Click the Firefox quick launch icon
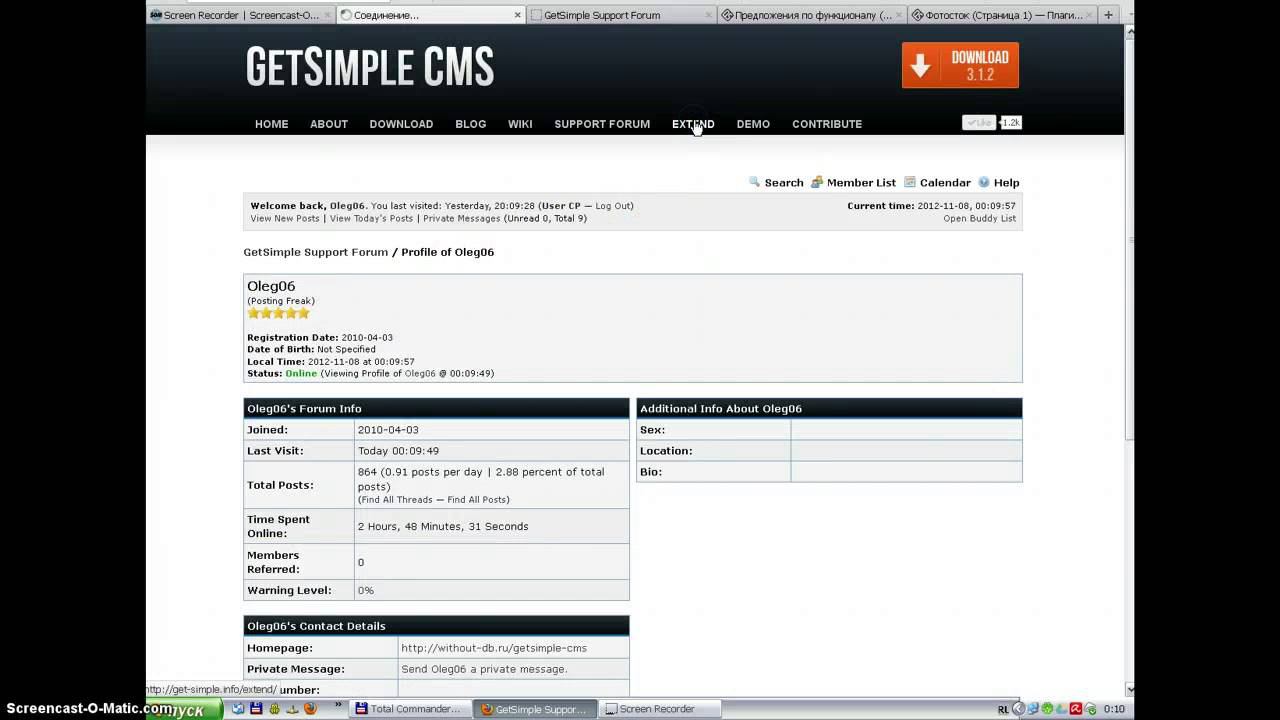1280x720 pixels. click(310, 709)
